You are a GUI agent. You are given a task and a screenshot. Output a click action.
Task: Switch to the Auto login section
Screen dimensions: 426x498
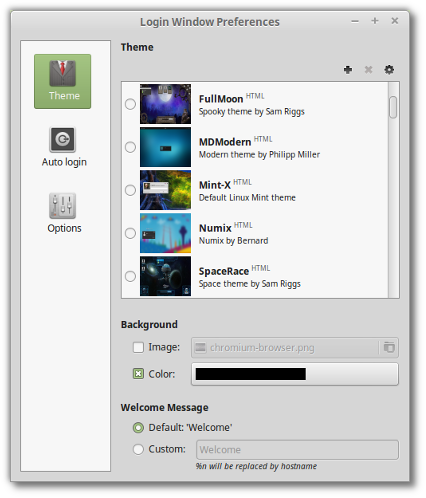point(64,147)
